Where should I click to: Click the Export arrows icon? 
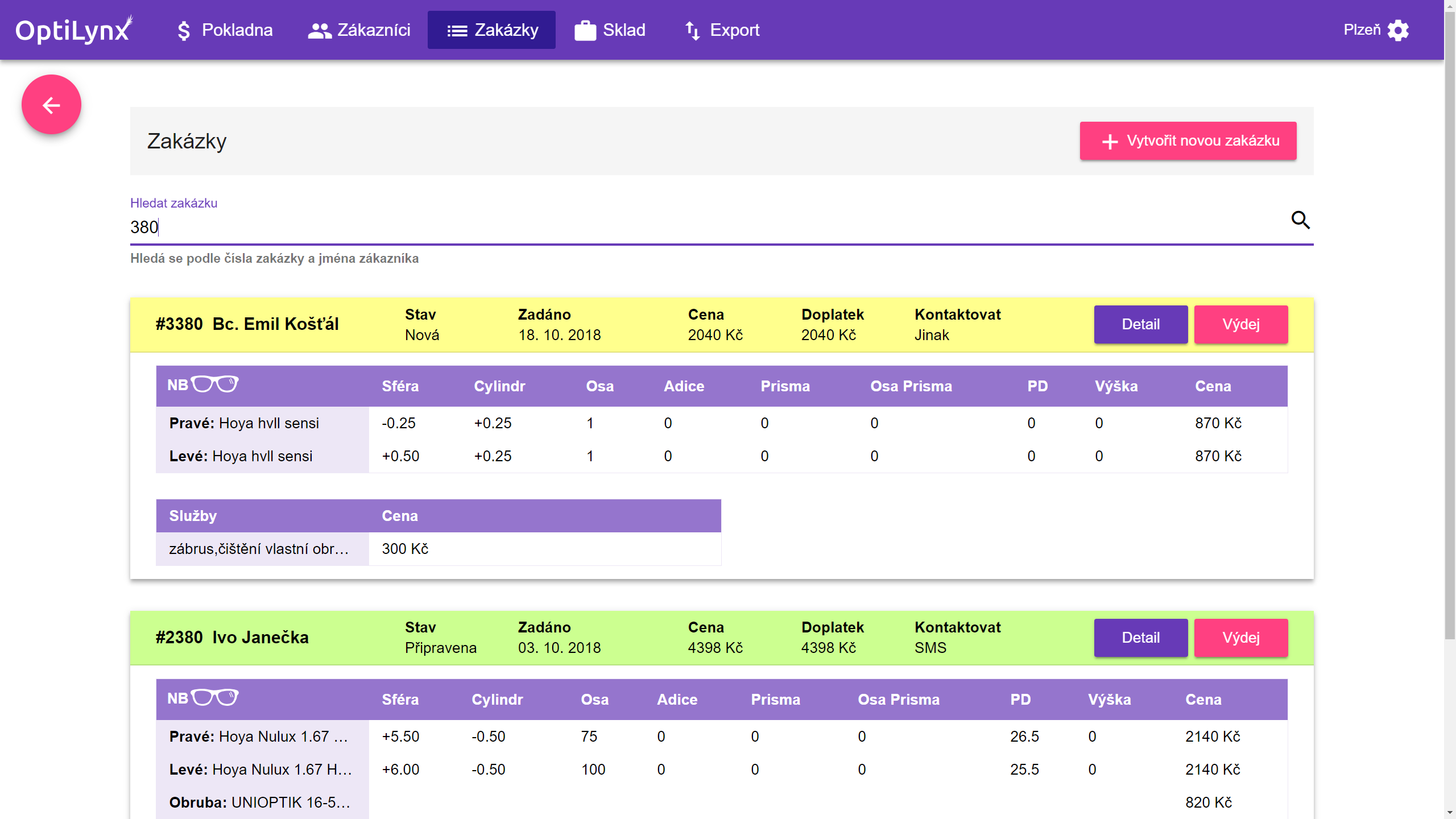click(692, 30)
